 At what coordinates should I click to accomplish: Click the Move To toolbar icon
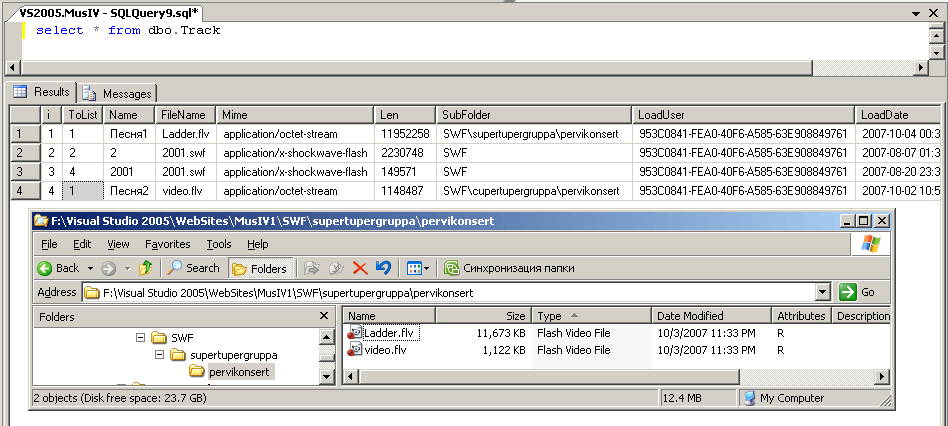coord(312,268)
